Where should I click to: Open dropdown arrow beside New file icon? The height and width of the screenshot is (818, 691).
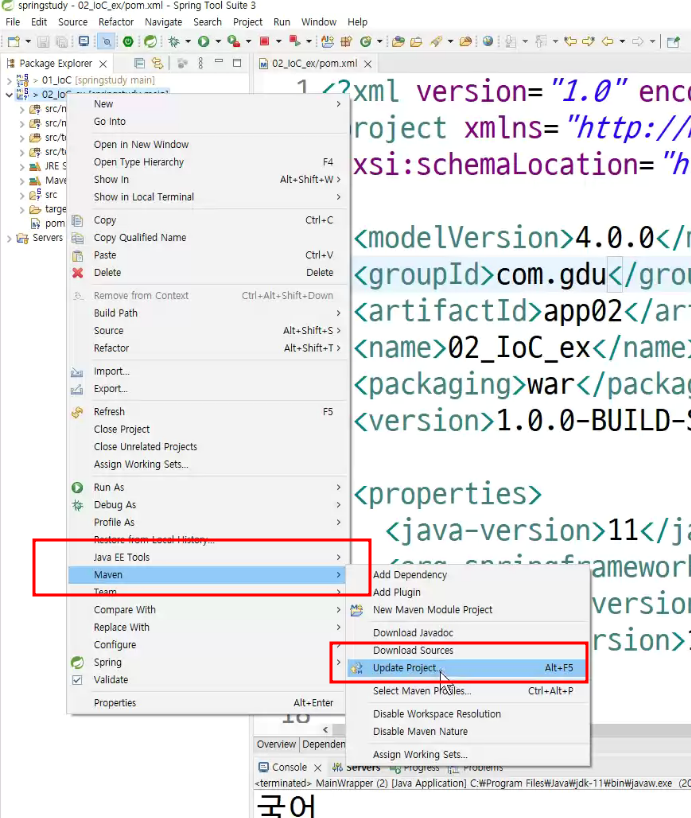click(x=28, y=42)
